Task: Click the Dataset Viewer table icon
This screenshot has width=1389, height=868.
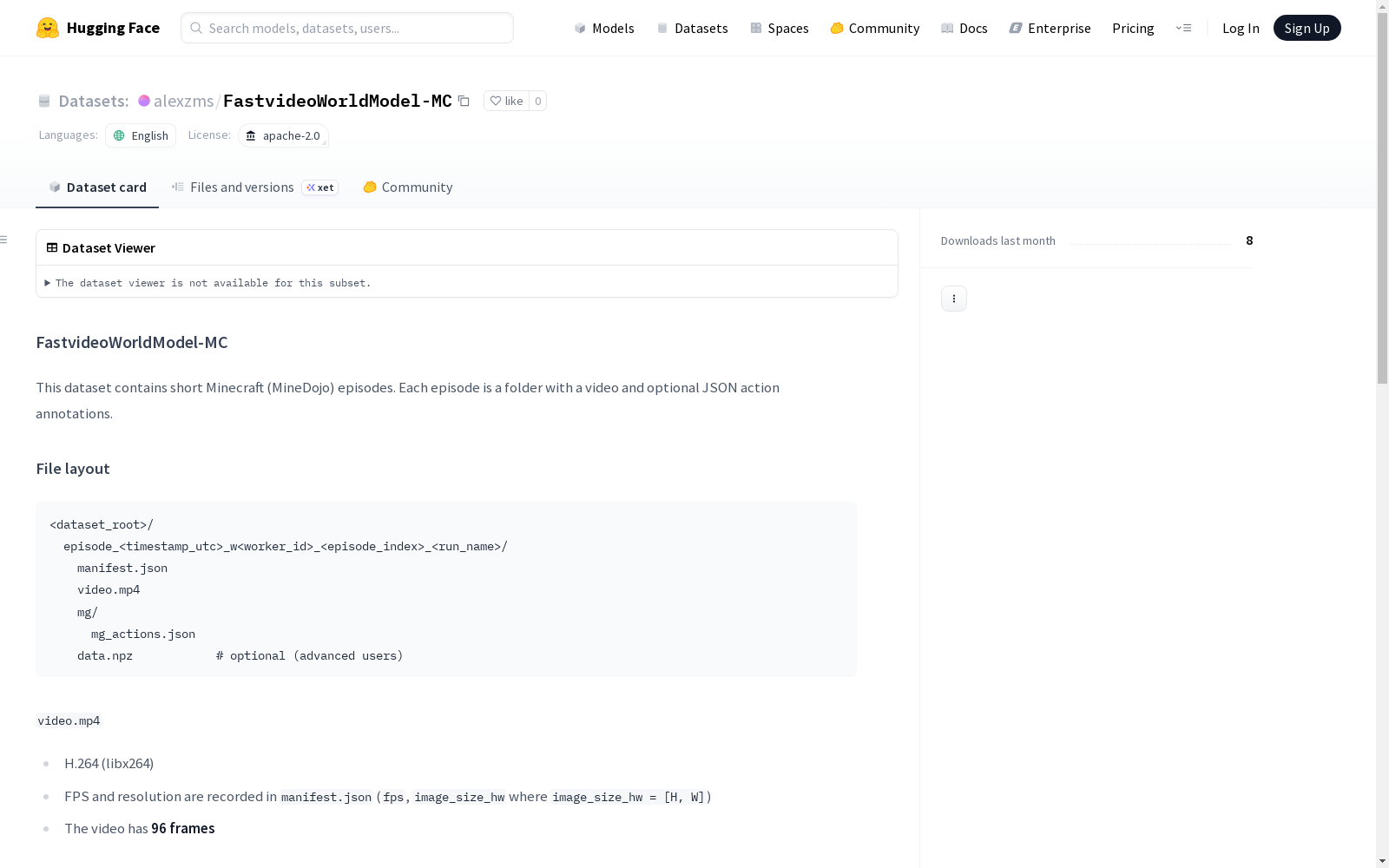Action: [x=52, y=247]
